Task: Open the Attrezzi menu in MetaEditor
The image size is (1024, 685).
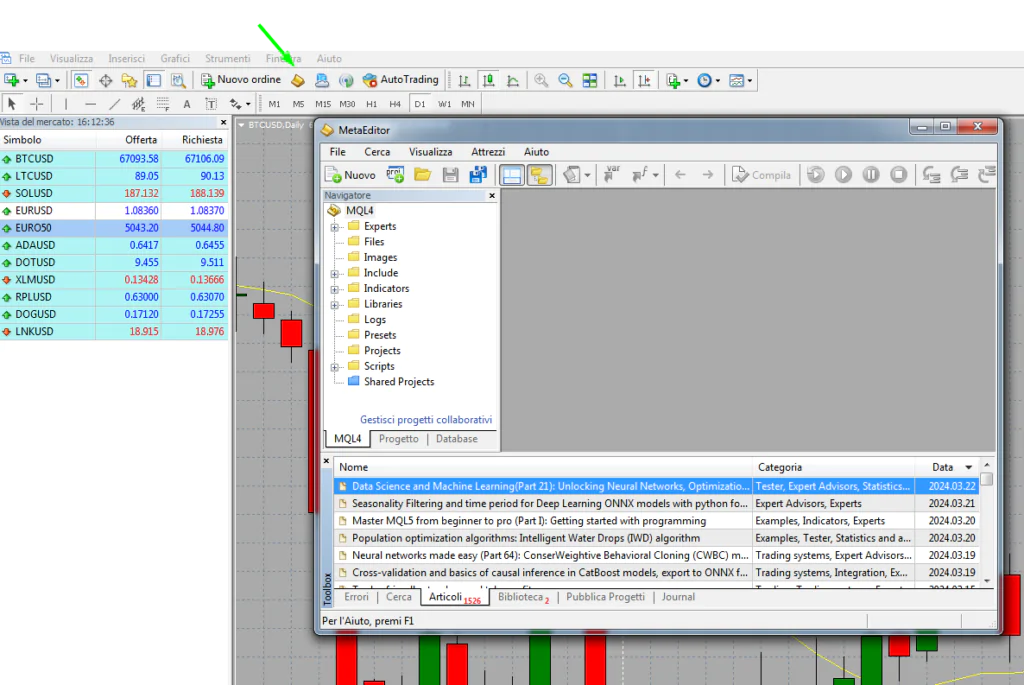Action: (488, 151)
